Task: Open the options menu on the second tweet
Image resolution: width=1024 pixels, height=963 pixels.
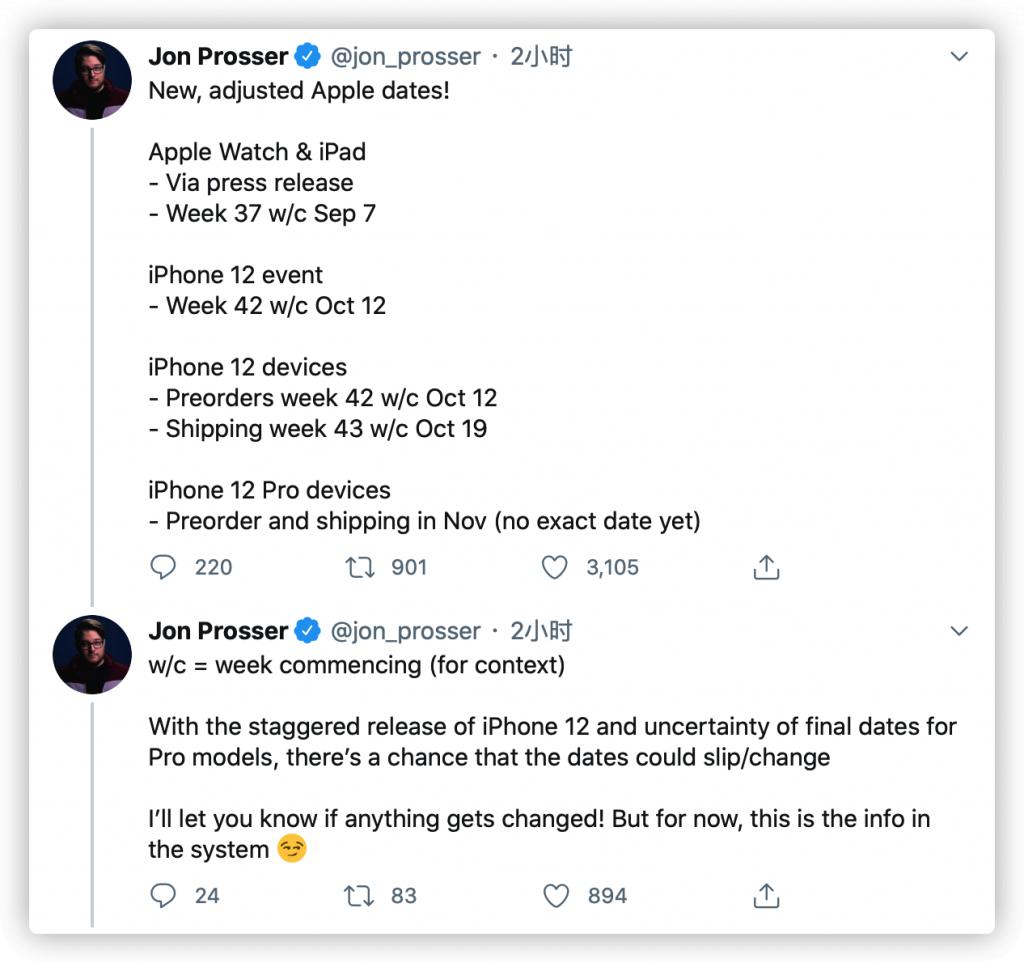Action: pyautogui.click(x=959, y=631)
